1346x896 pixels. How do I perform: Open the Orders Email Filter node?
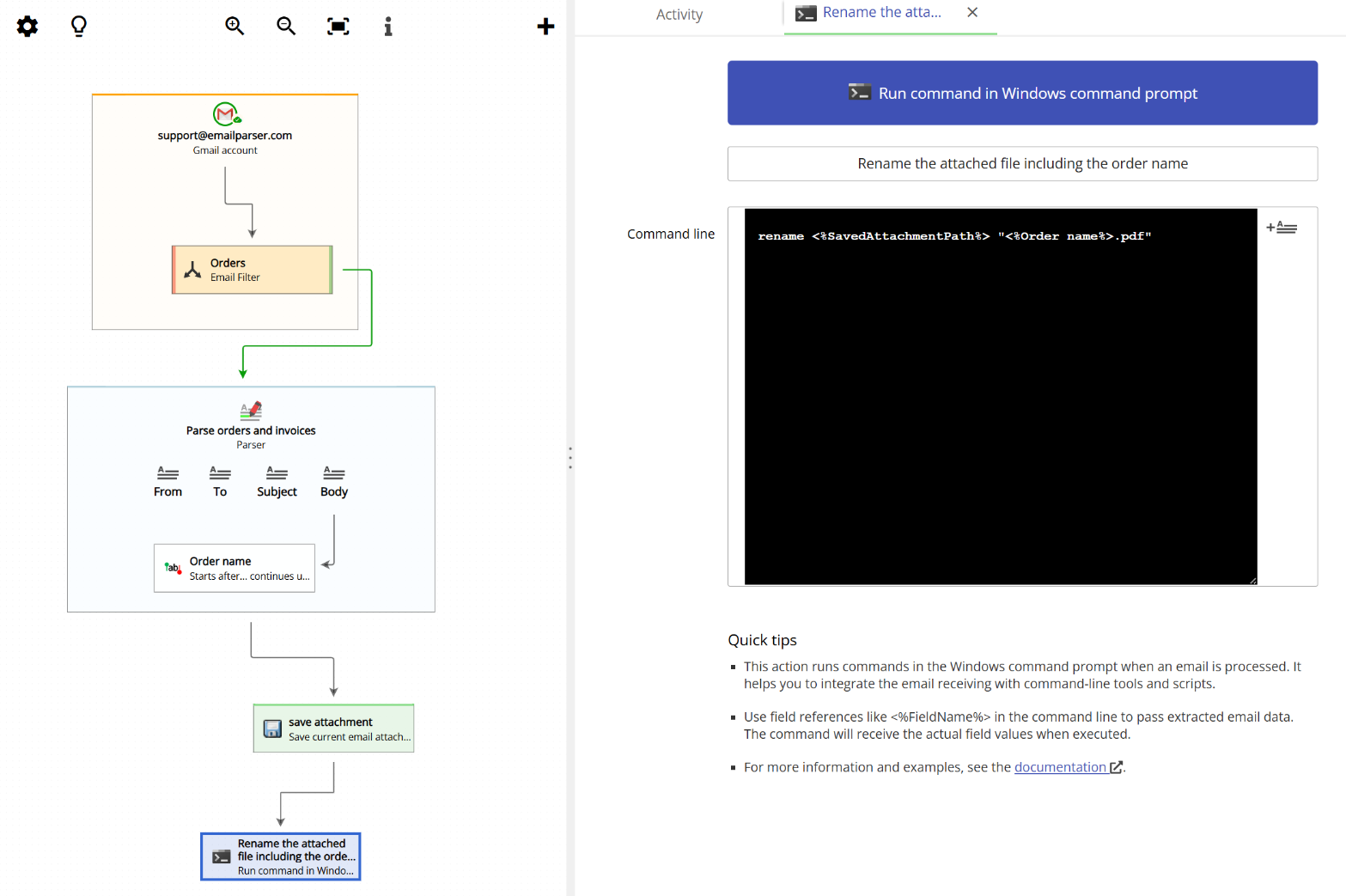pos(252,269)
